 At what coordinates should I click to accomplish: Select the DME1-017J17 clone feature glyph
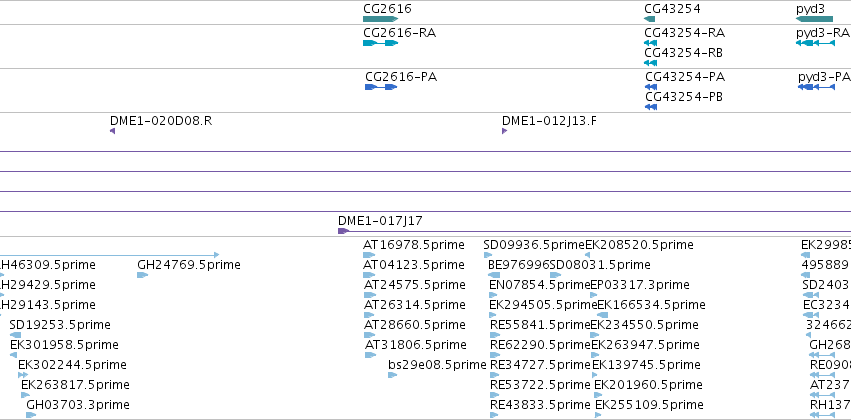[594, 231]
